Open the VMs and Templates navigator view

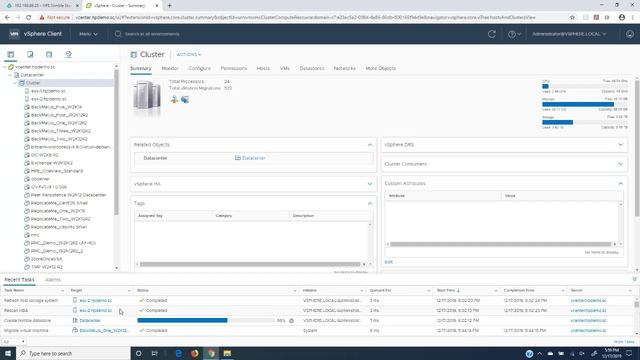coord(30,54)
